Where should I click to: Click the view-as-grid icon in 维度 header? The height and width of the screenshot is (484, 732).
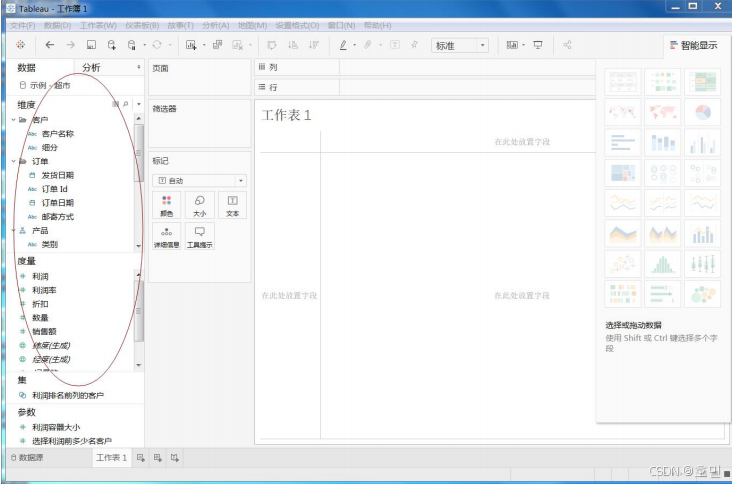pos(115,104)
